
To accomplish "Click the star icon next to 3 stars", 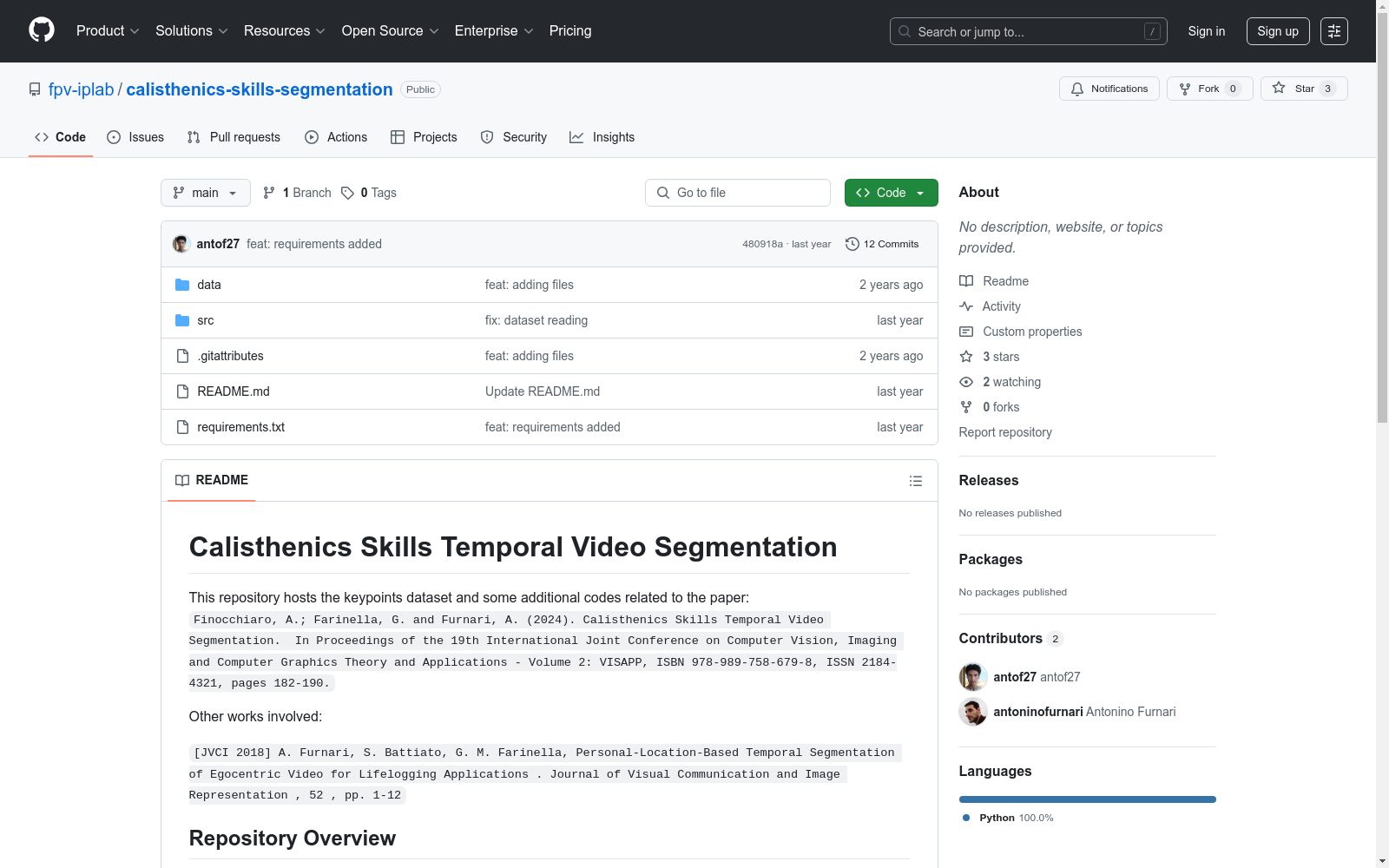I will tap(966, 357).
